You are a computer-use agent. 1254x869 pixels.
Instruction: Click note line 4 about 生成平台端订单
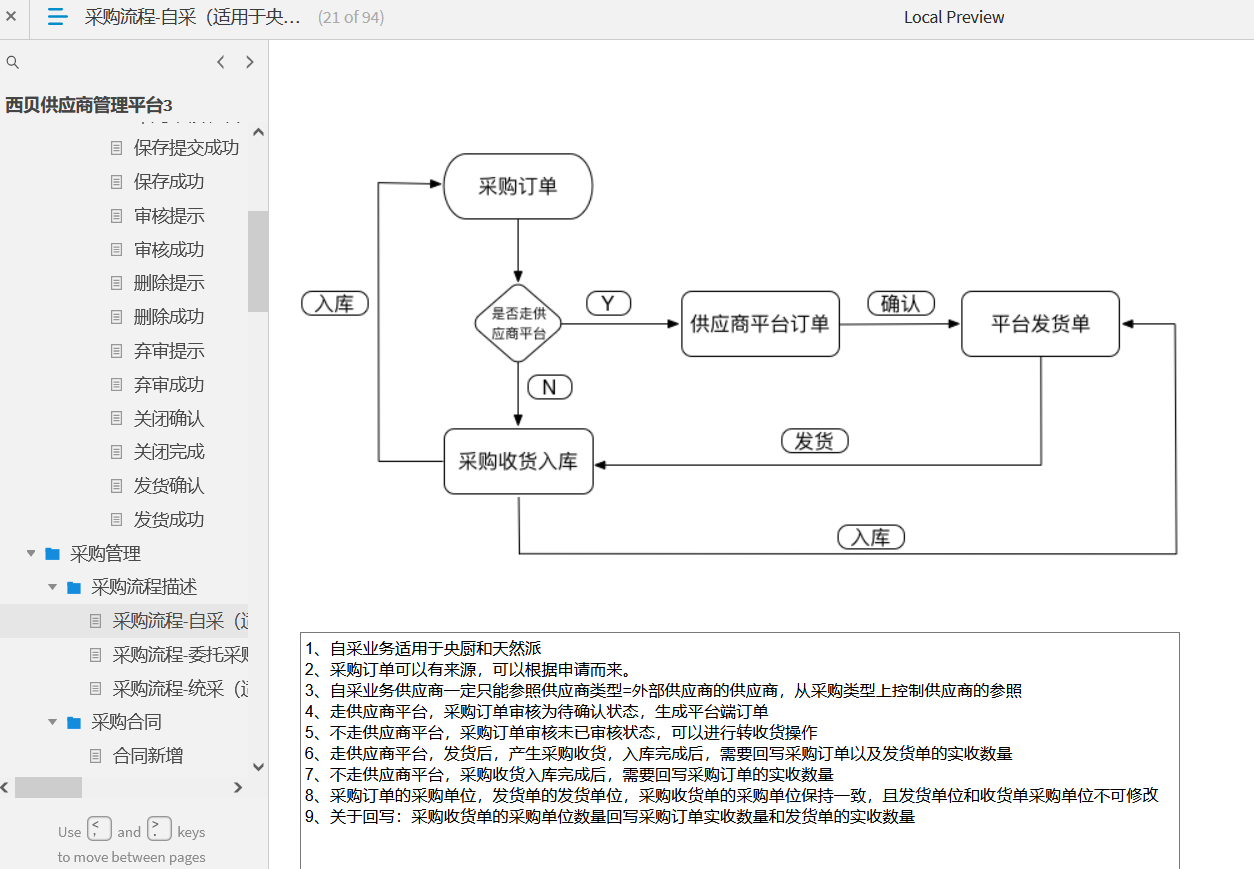(537, 712)
